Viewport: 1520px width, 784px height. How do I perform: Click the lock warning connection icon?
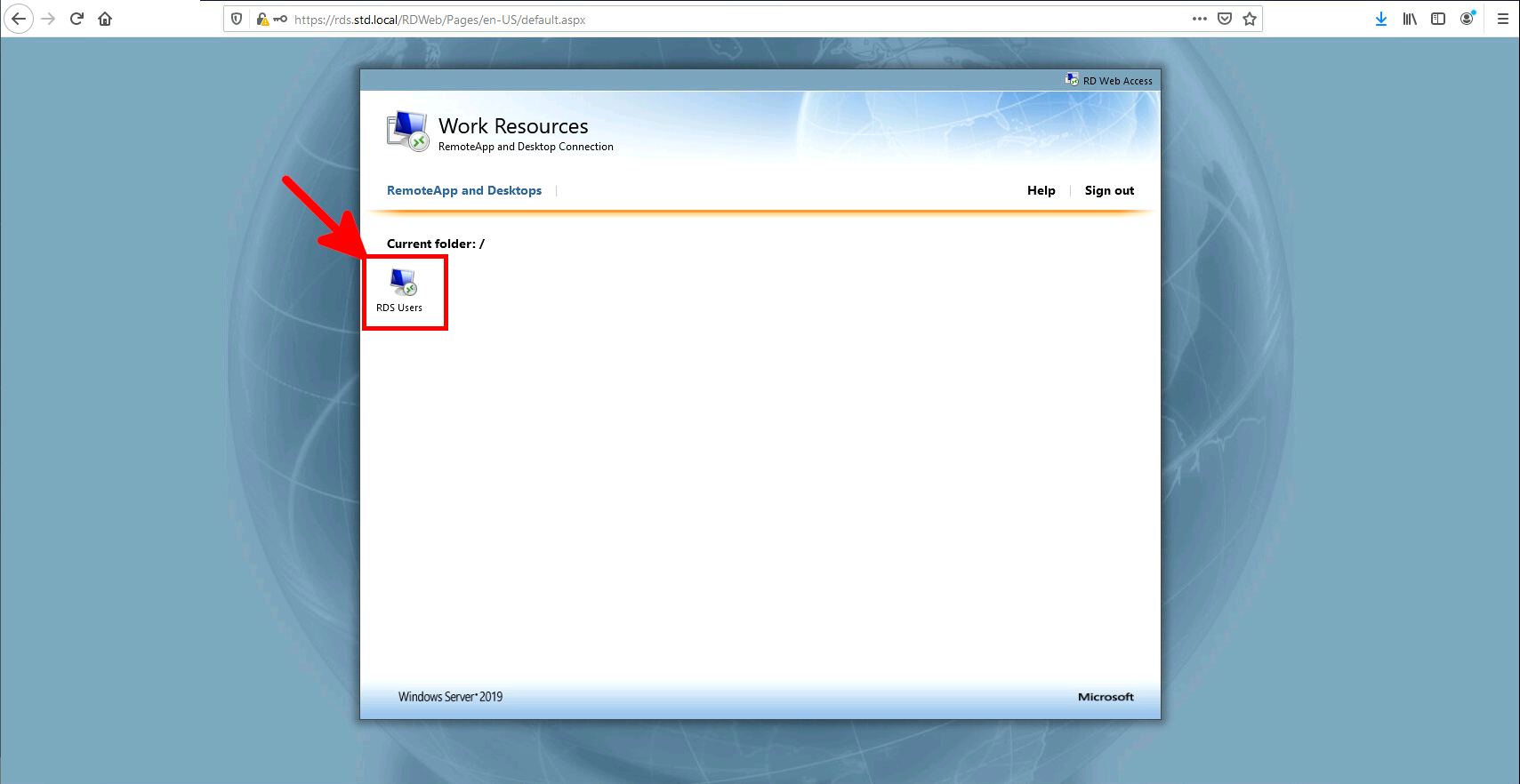pyautogui.click(x=262, y=19)
